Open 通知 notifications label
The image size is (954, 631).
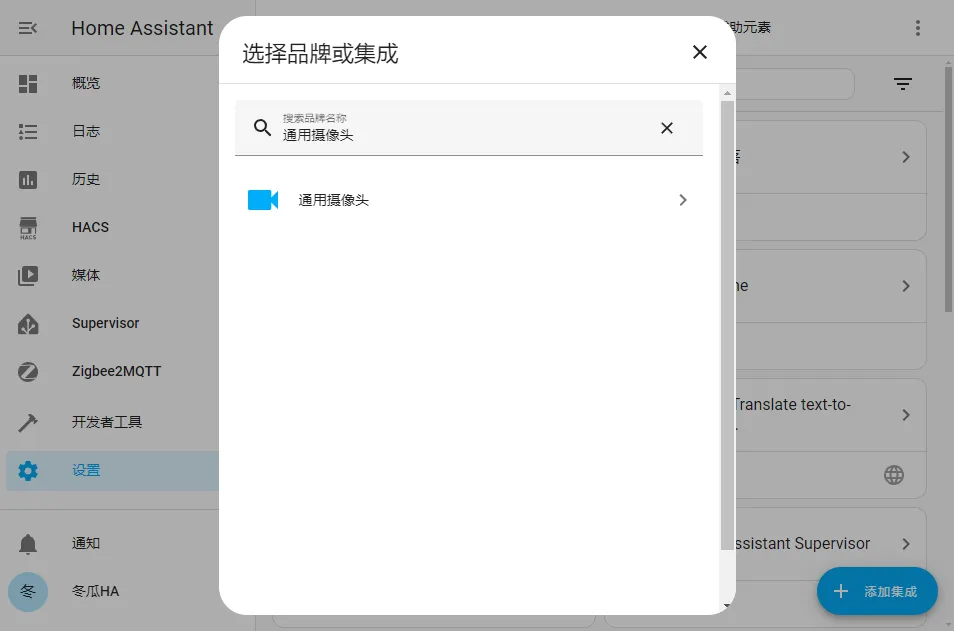tap(86, 543)
